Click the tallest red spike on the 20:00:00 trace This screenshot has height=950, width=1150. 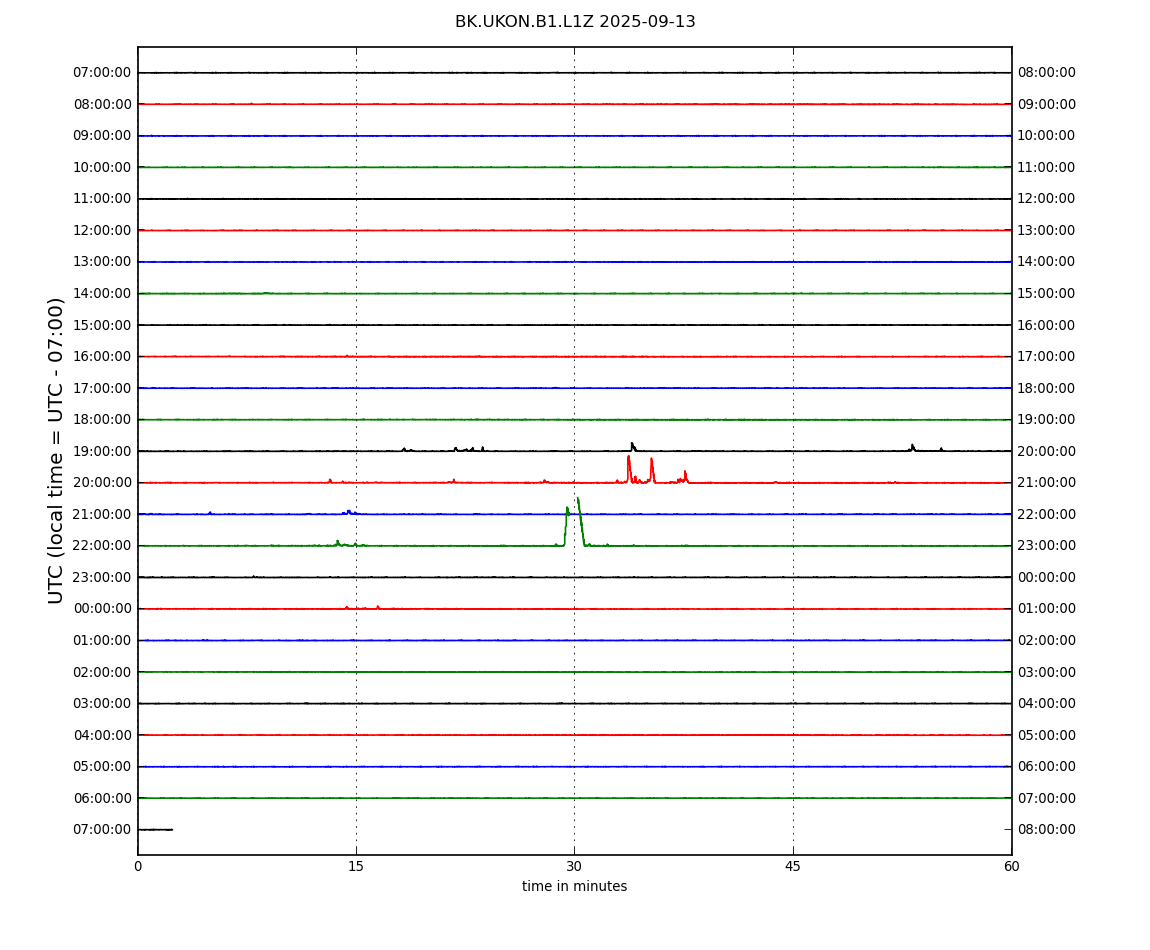(629, 469)
